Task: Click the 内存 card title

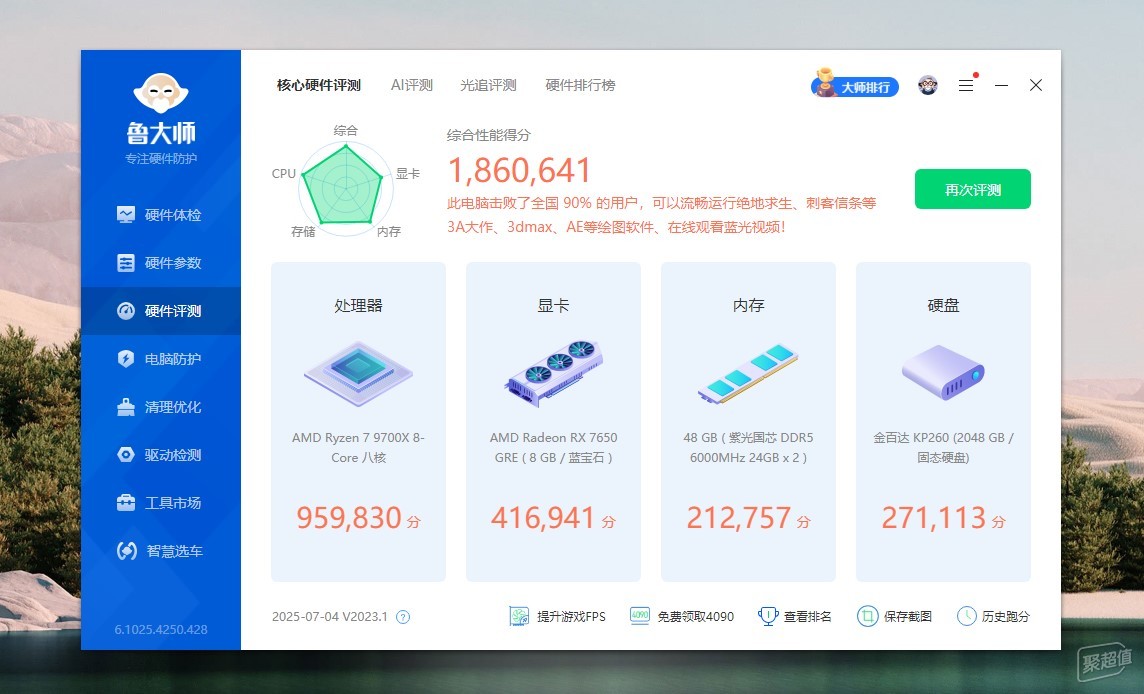Action: (749, 306)
